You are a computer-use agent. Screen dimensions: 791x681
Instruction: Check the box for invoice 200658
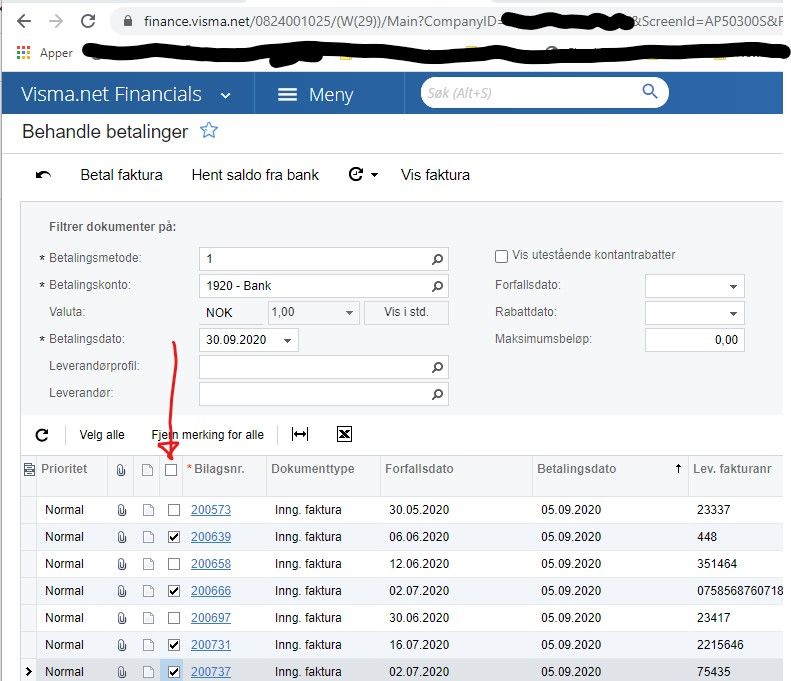pyautogui.click(x=174, y=564)
